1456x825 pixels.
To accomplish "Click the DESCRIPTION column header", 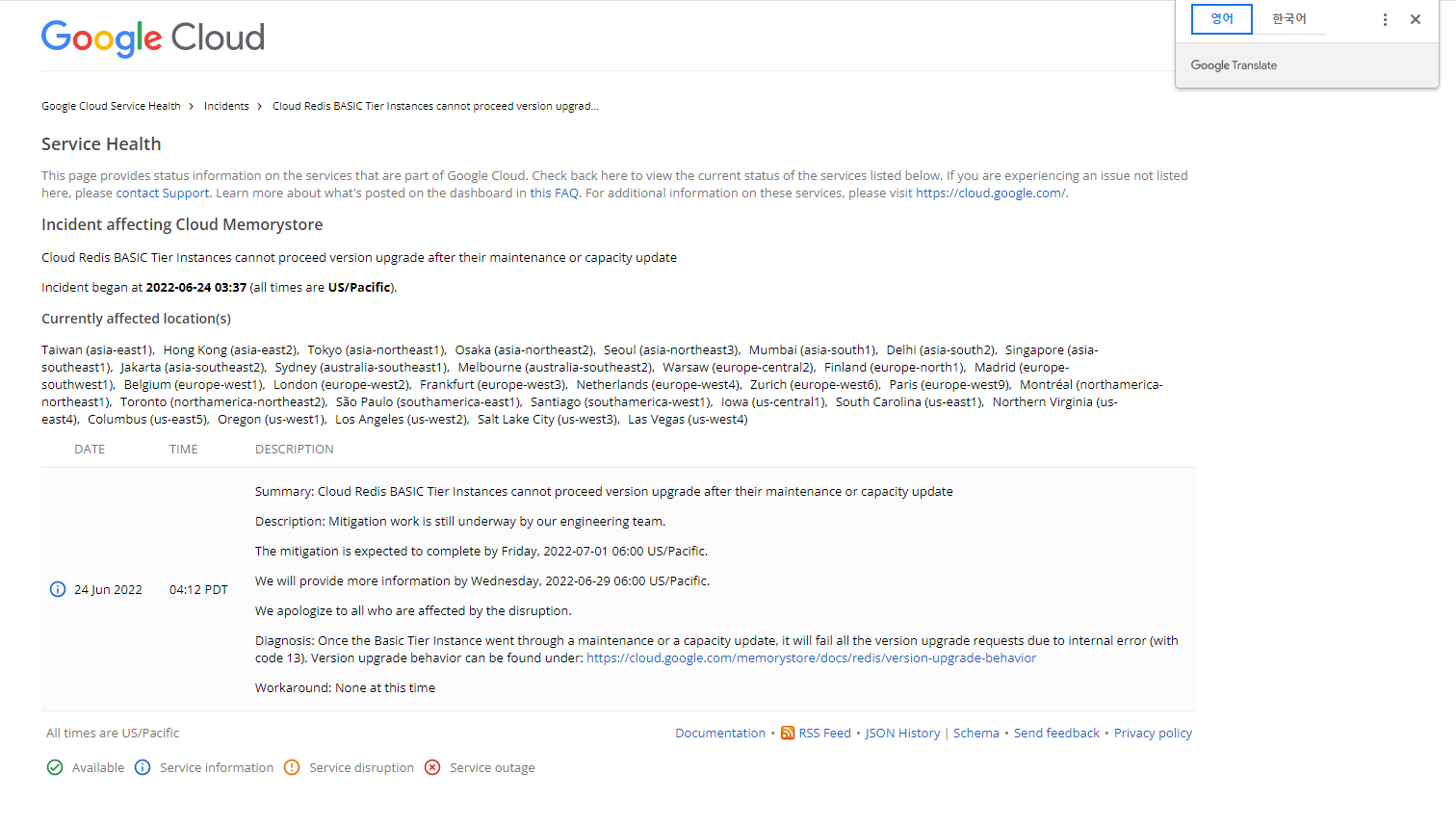I will pos(295,450).
